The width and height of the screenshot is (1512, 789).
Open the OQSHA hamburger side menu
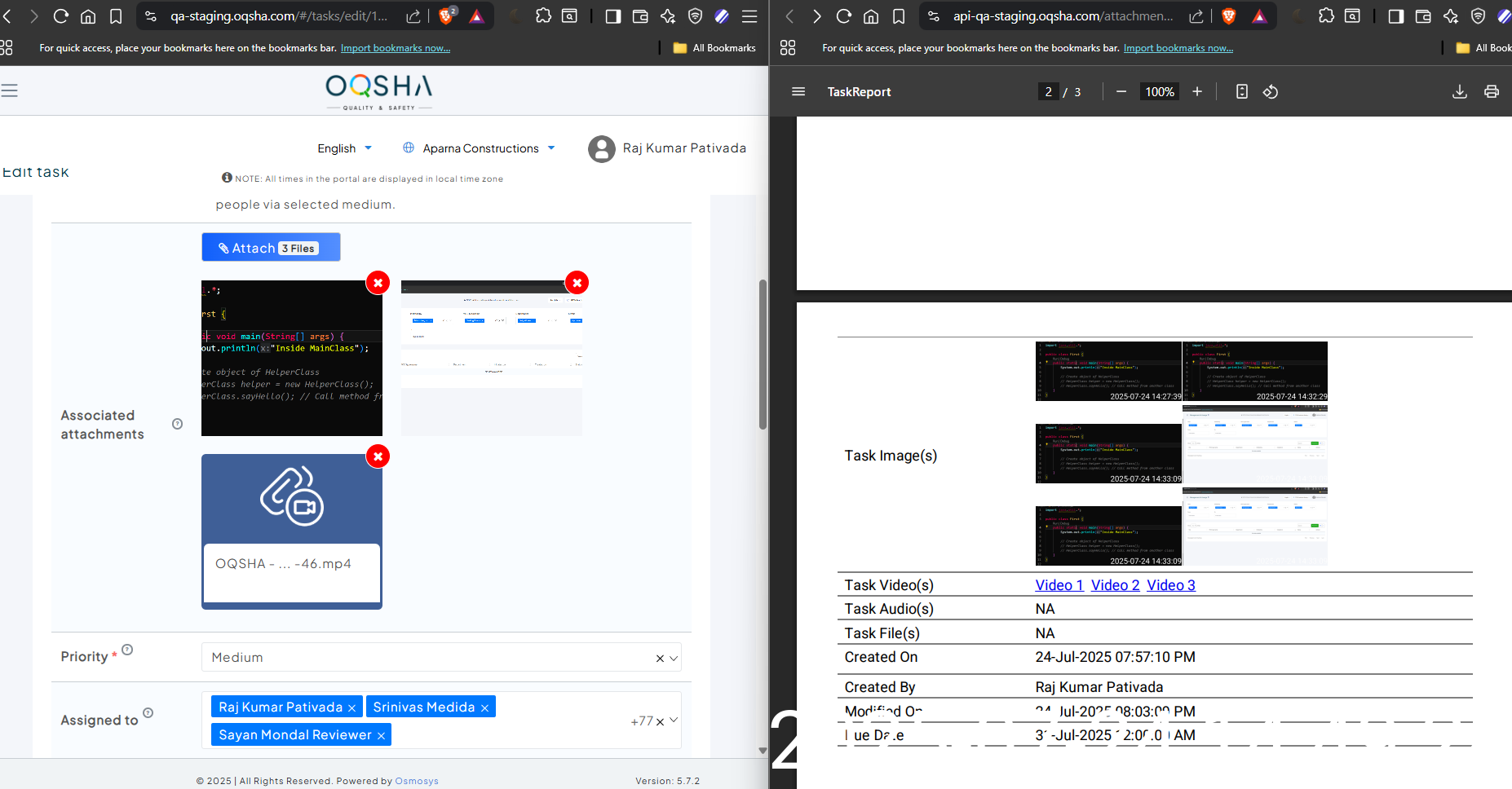9,90
